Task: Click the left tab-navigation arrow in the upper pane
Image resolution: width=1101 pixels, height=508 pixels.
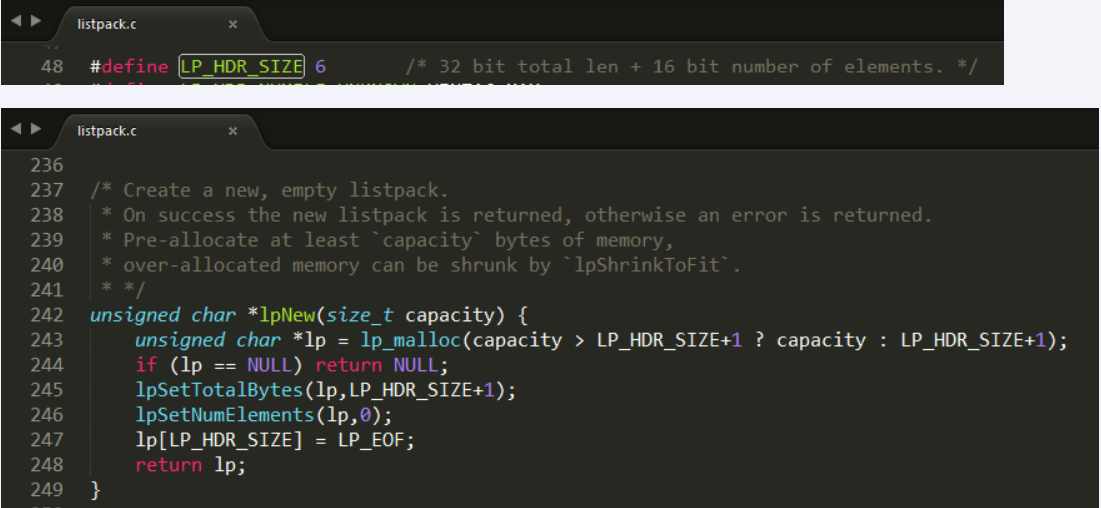Action: point(15,21)
